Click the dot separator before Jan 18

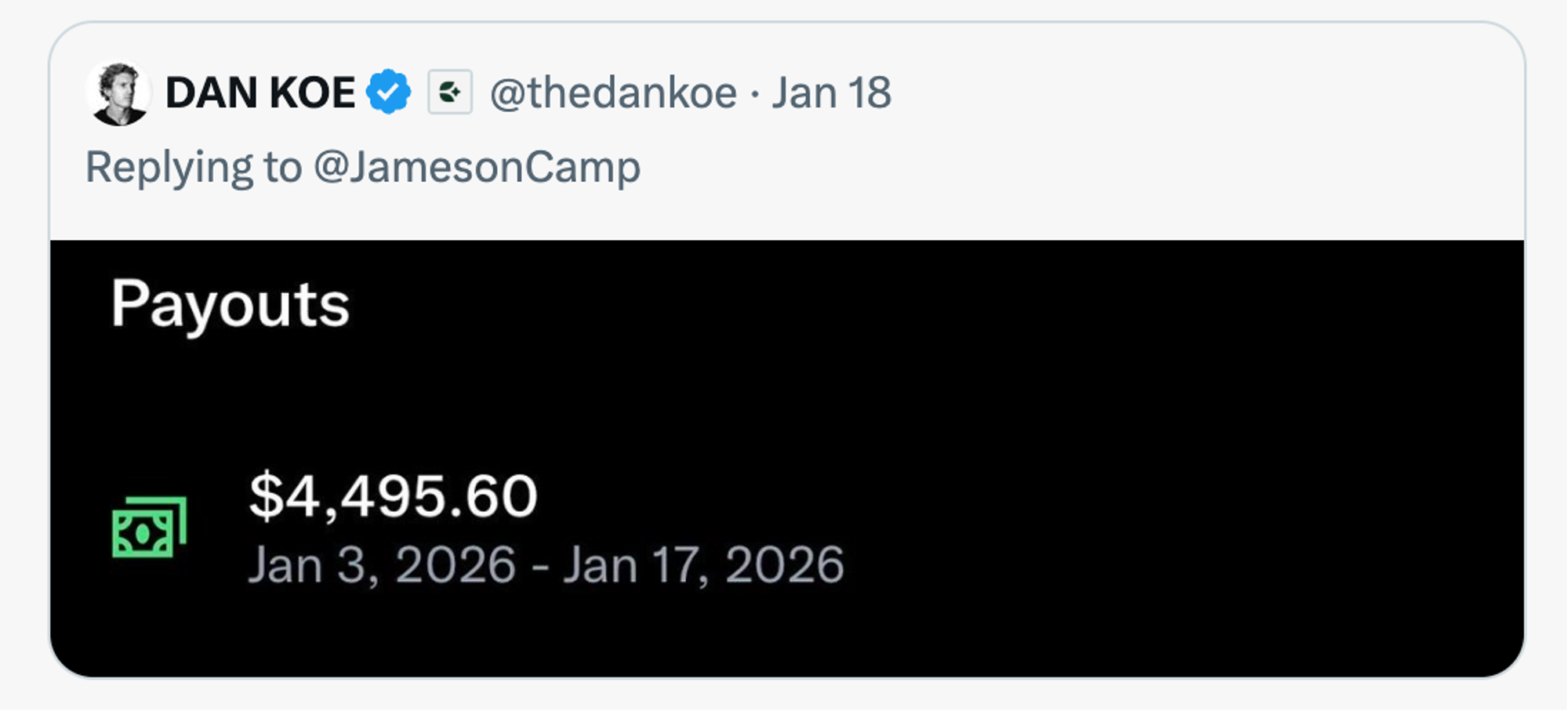pos(754,94)
